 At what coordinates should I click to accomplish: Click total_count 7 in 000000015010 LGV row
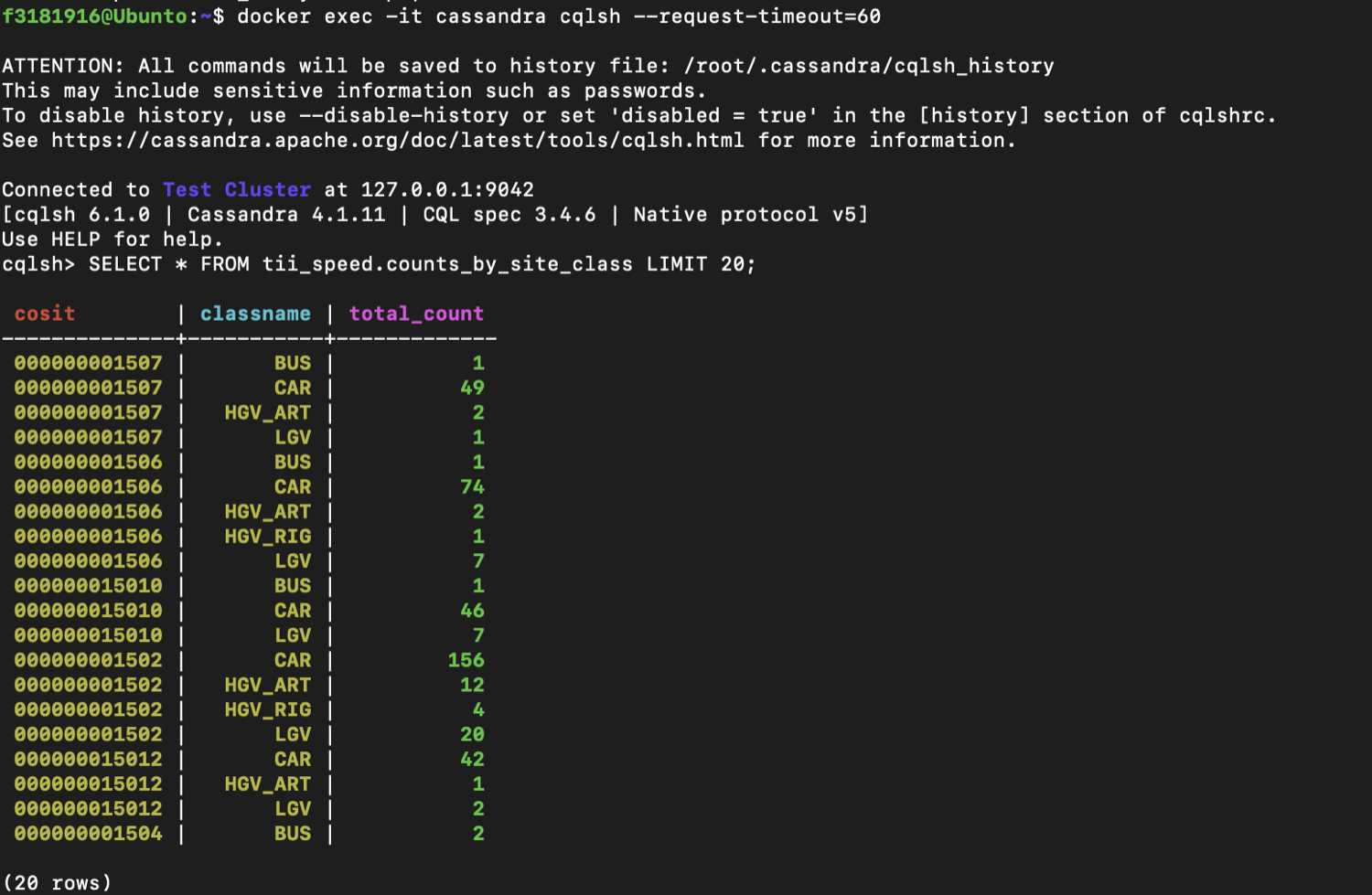[x=478, y=634]
